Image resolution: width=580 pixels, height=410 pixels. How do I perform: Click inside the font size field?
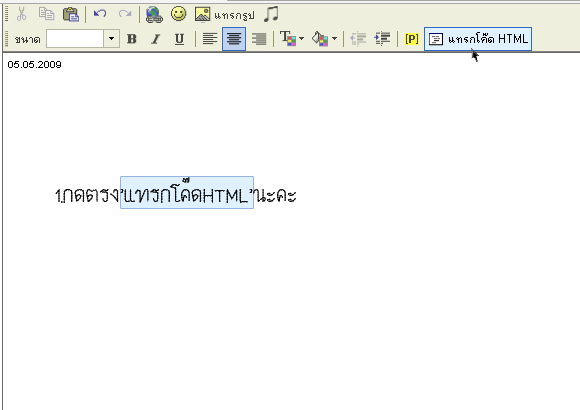pyautogui.click(x=75, y=38)
